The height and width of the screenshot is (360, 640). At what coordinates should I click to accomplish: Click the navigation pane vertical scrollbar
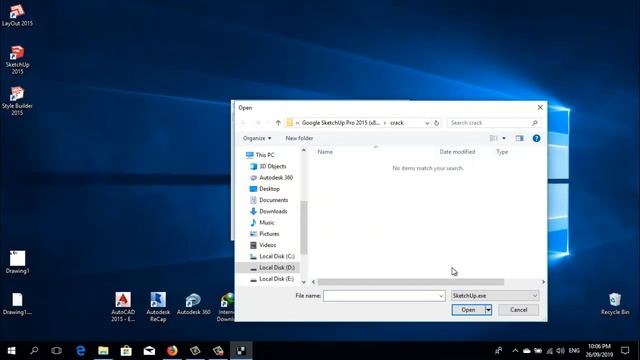(x=304, y=227)
